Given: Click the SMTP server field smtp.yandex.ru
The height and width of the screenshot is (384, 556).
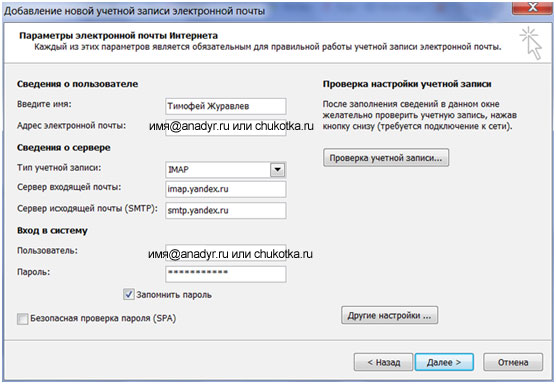Looking at the screenshot, I should [226, 210].
